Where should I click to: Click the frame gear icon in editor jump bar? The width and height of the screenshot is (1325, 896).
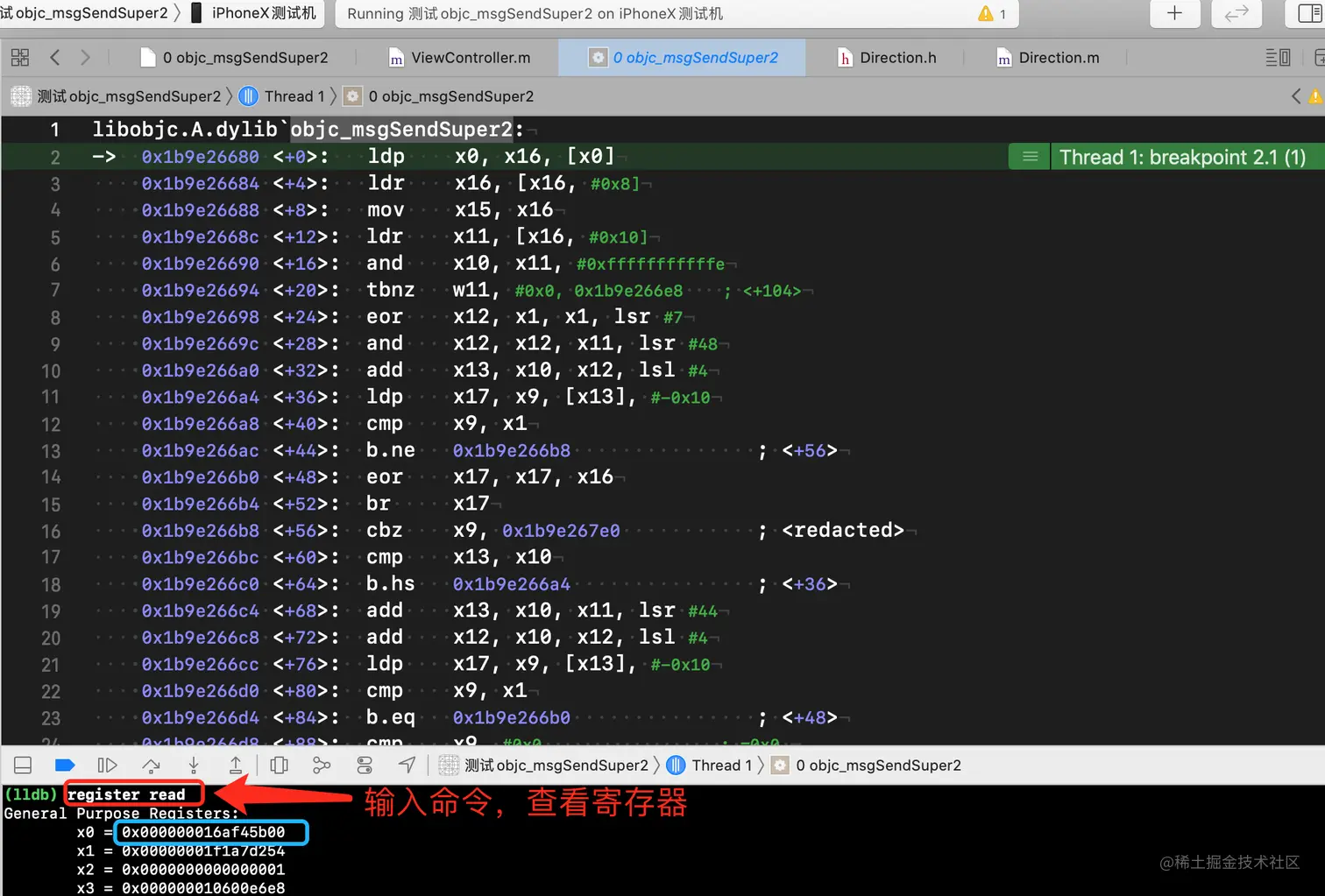click(x=352, y=96)
